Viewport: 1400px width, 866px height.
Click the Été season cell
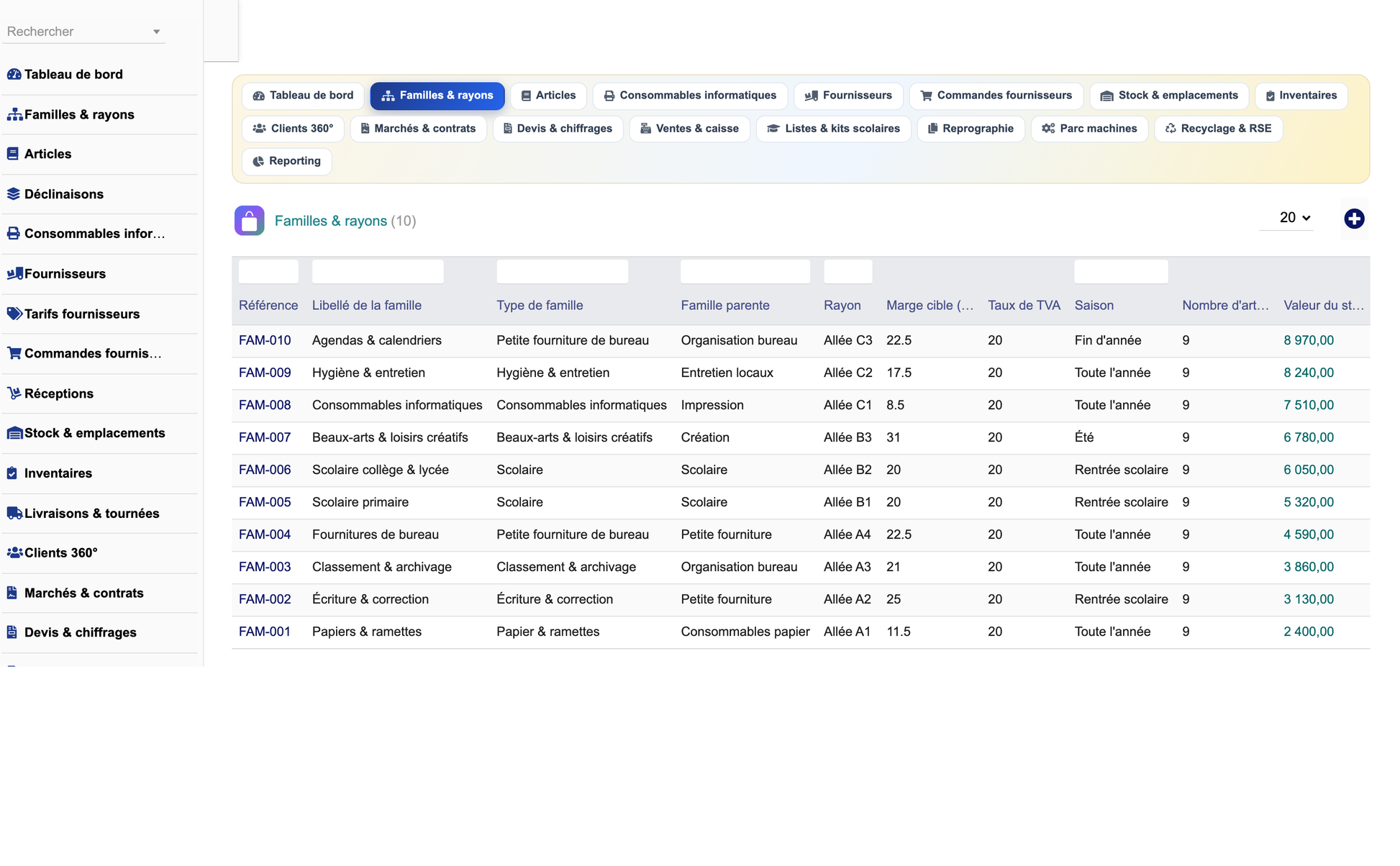coord(1084,437)
